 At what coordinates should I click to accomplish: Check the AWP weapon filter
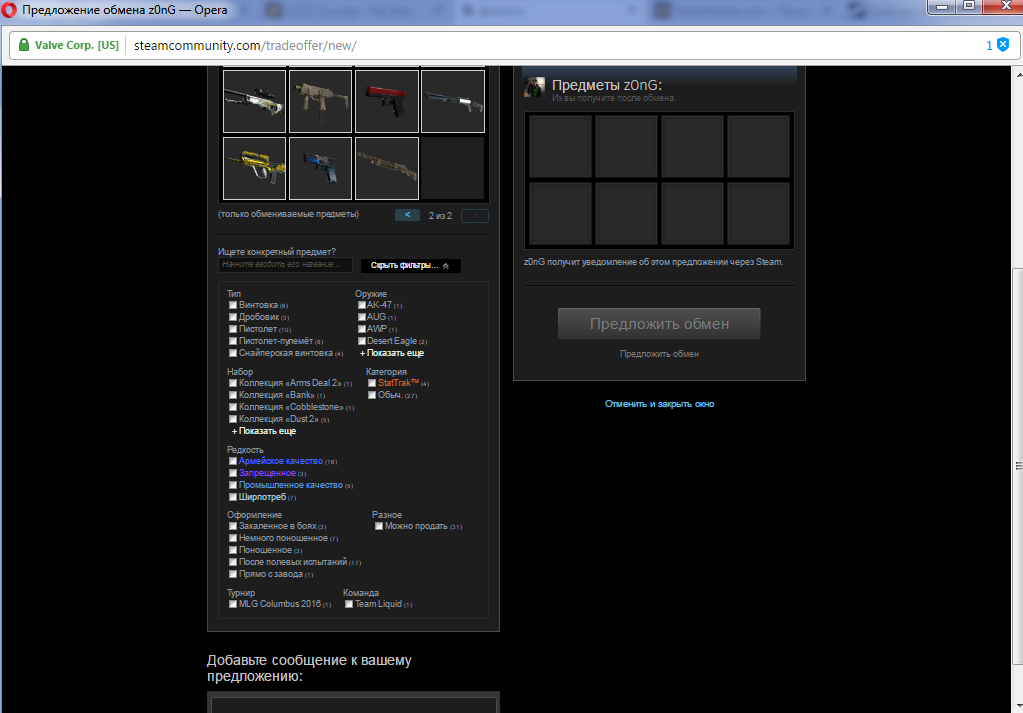(x=361, y=329)
